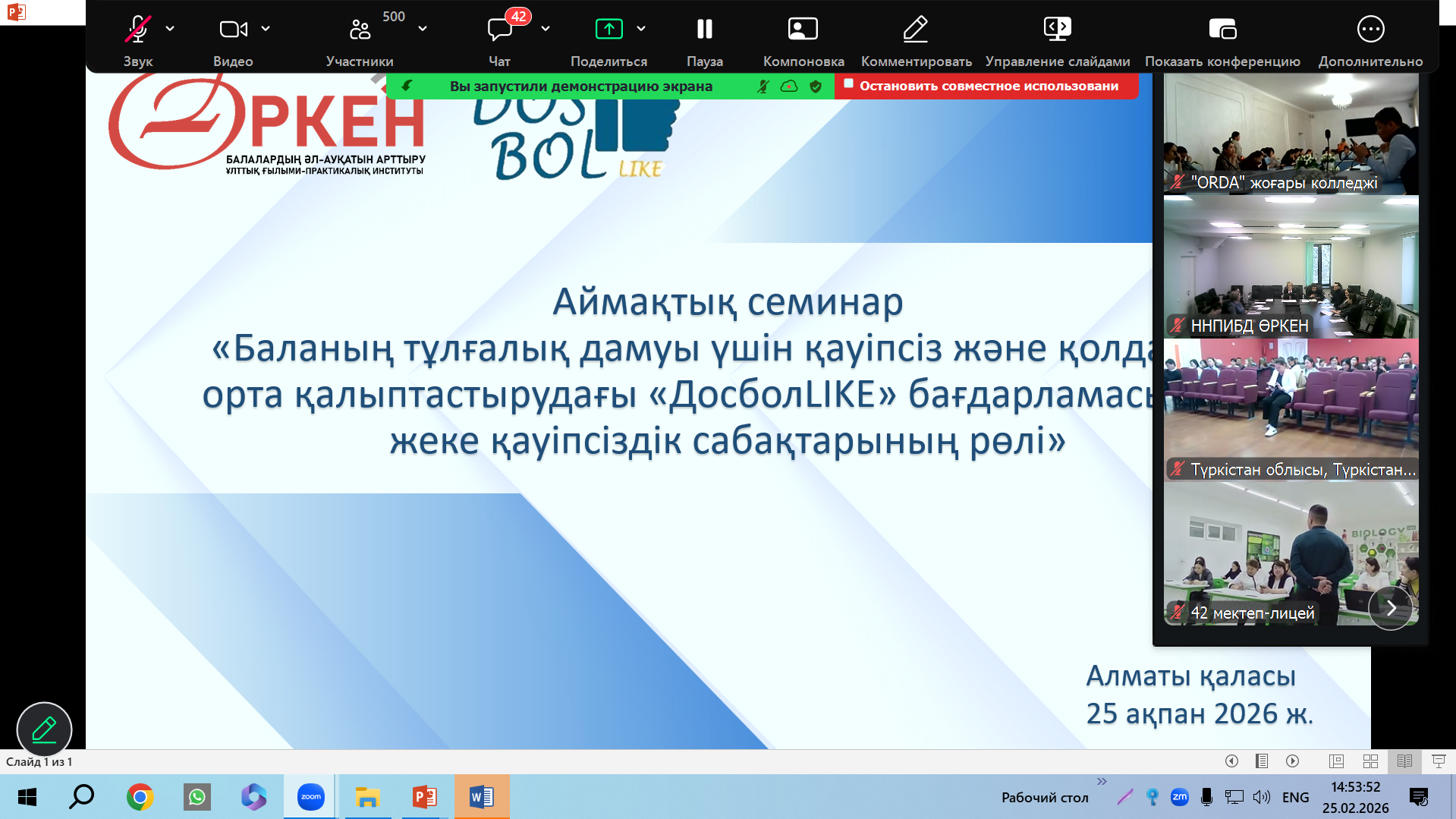
Task: Expand video options arrow next to Видео
Action: coord(266,29)
